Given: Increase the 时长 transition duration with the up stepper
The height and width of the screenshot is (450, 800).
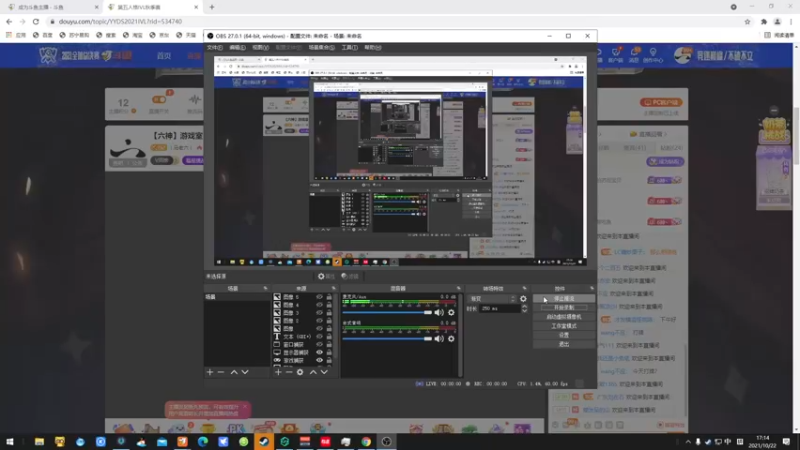Looking at the screenshot, I should click(524, 306).
